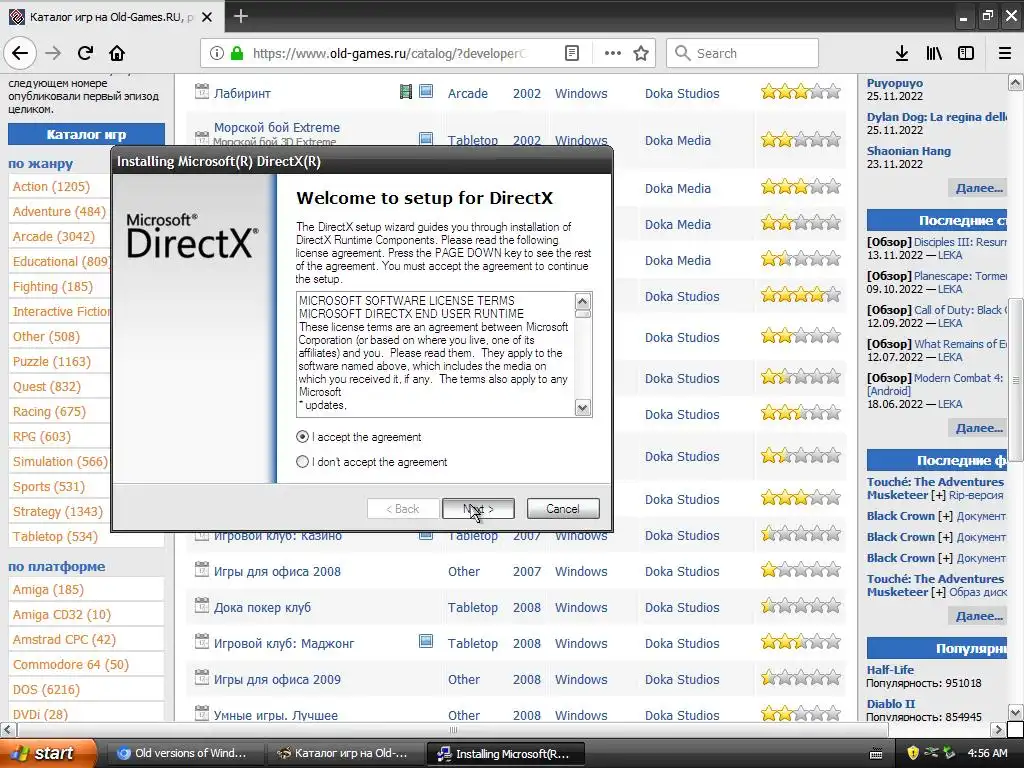Click the security shield tray icon
The width and height of the screenshot is (1024, 768).
[x=912, y=753]
